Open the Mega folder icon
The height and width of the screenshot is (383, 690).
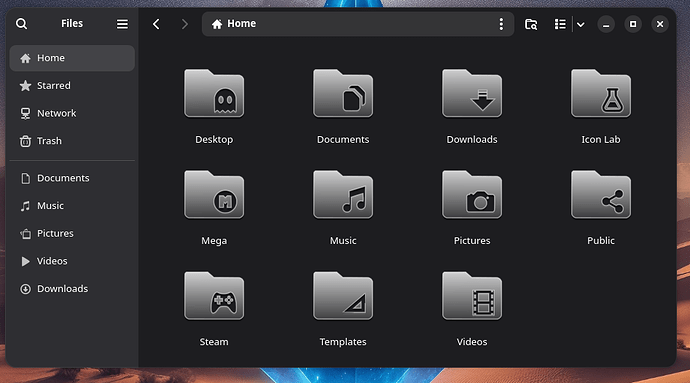[x=214, y=195]
